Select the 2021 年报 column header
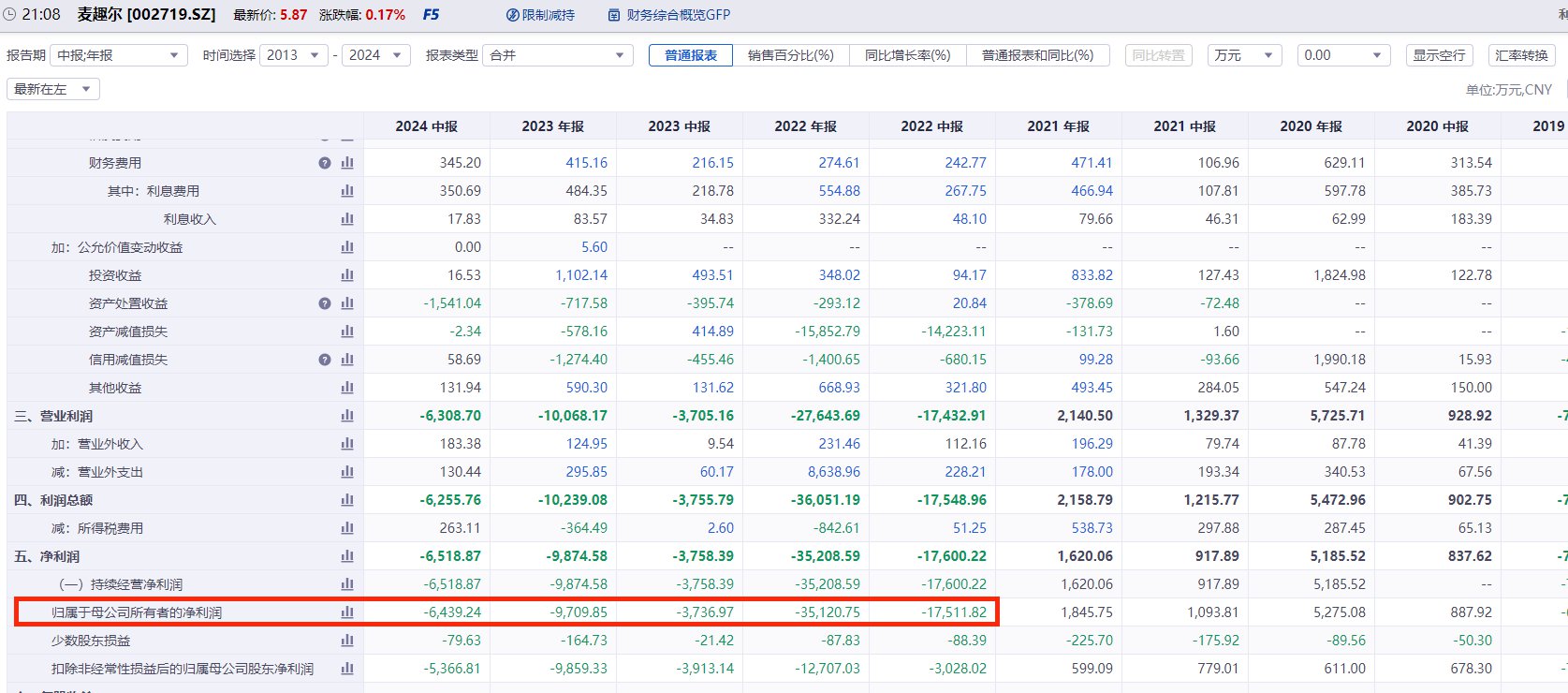Image resolution: width=1568 pixels, height=693 pixels. click(1059, 126)
